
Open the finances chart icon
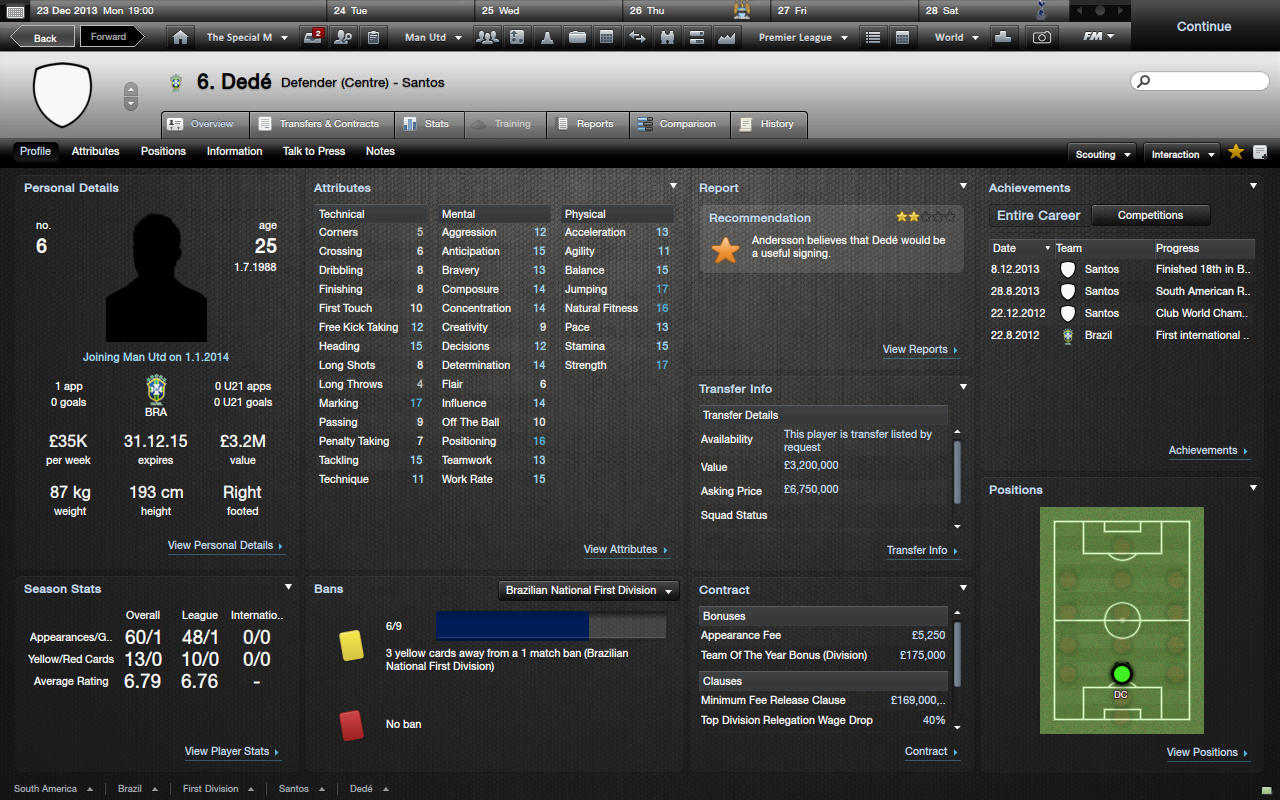(727, 38)
